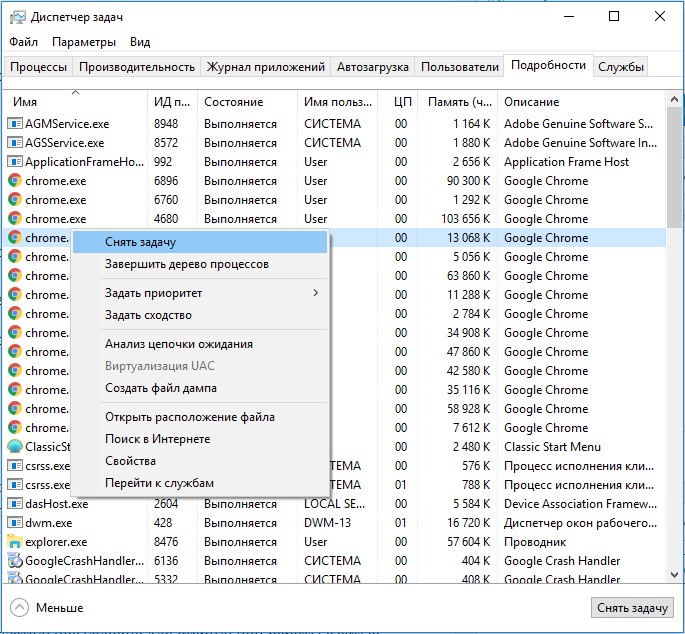This screenshot has height=634, width=685.
Task: Click the Application Frame Host description
Action: [566, 162]
